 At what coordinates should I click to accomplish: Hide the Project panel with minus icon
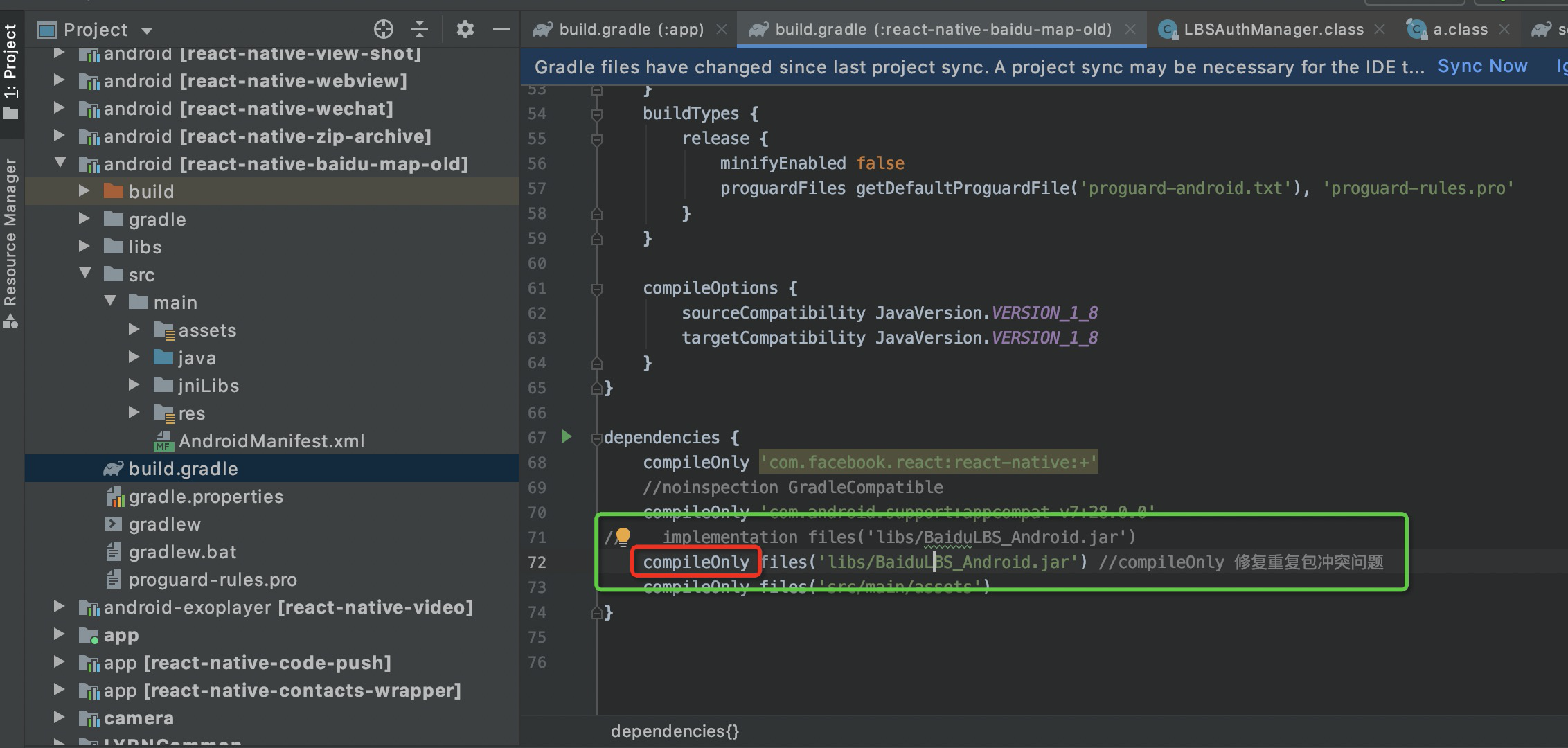tap(501, 29)
